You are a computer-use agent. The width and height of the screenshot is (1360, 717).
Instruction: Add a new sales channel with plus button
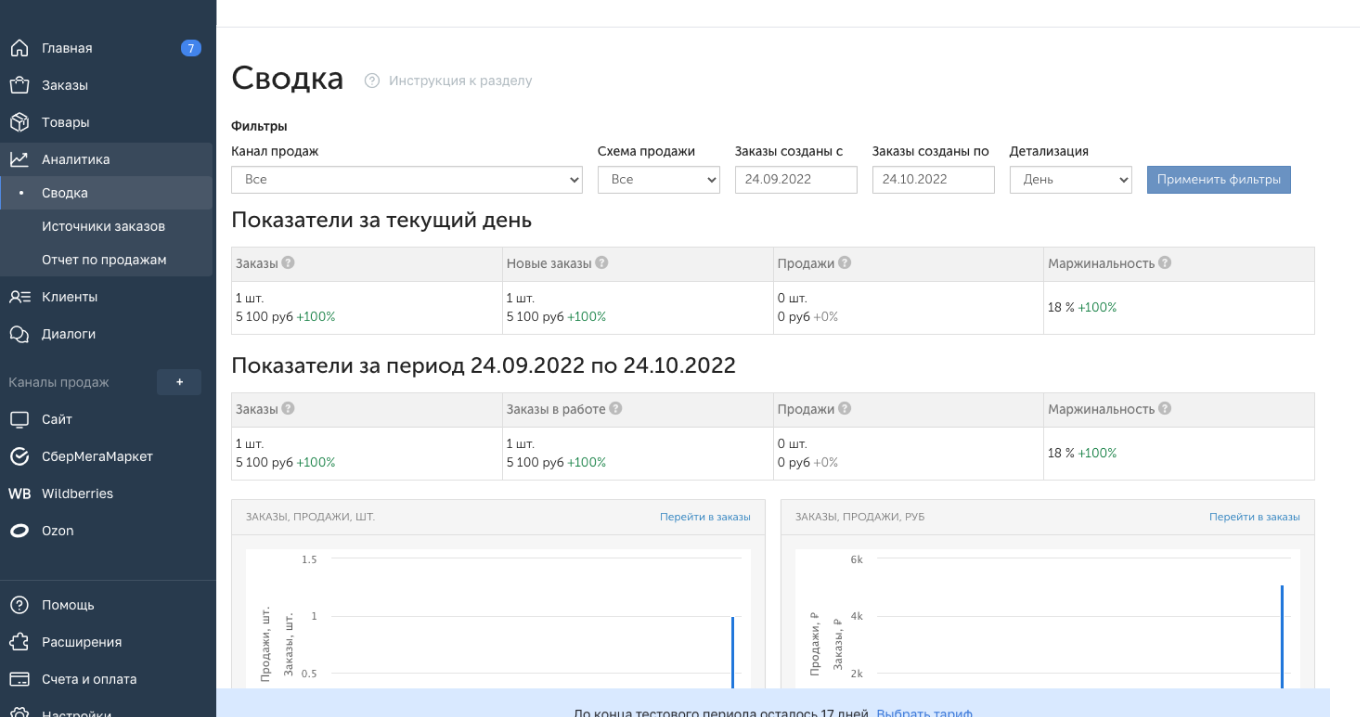pyautogui.click(x=178, y=382)
